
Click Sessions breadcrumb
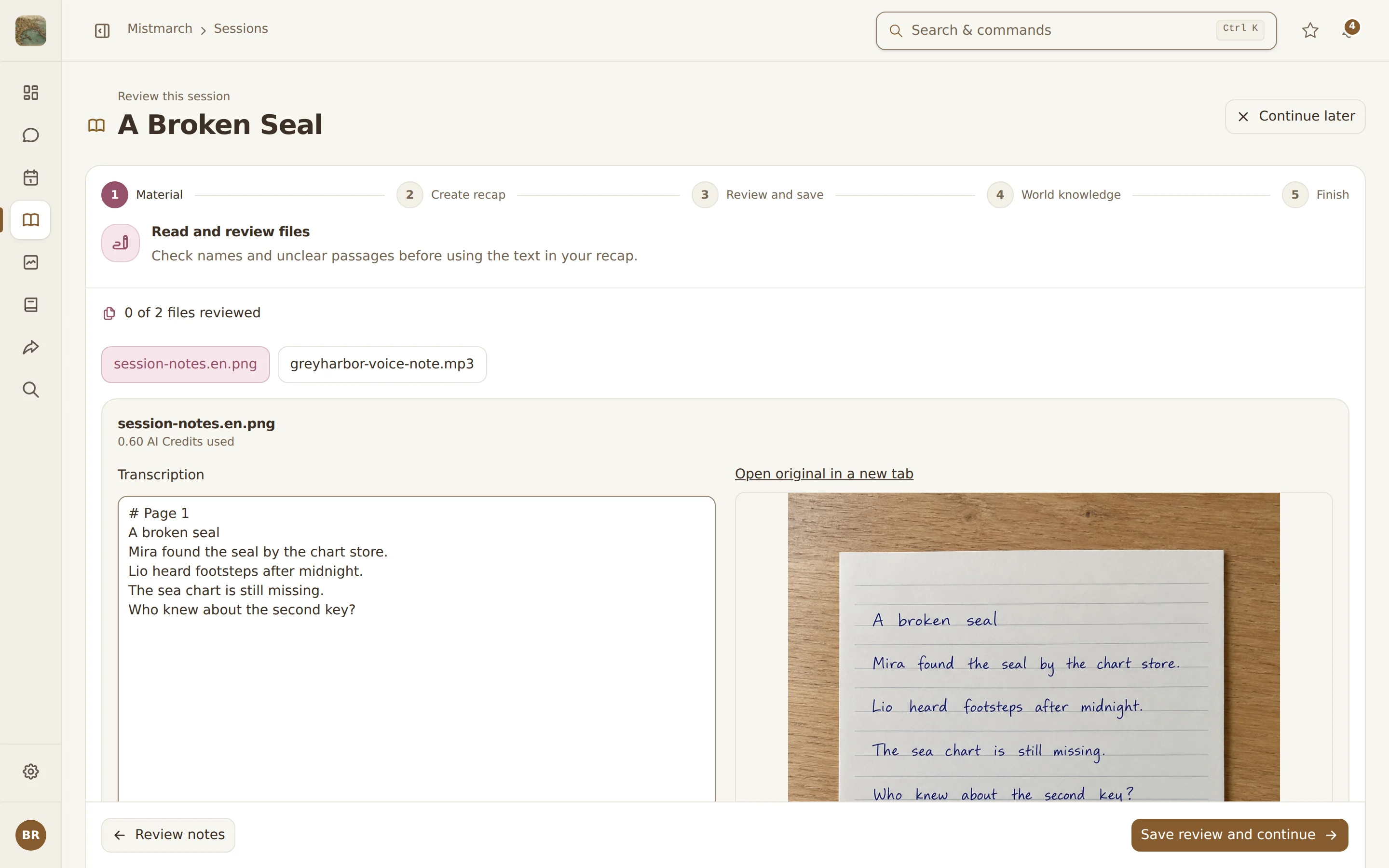[241, 29]
